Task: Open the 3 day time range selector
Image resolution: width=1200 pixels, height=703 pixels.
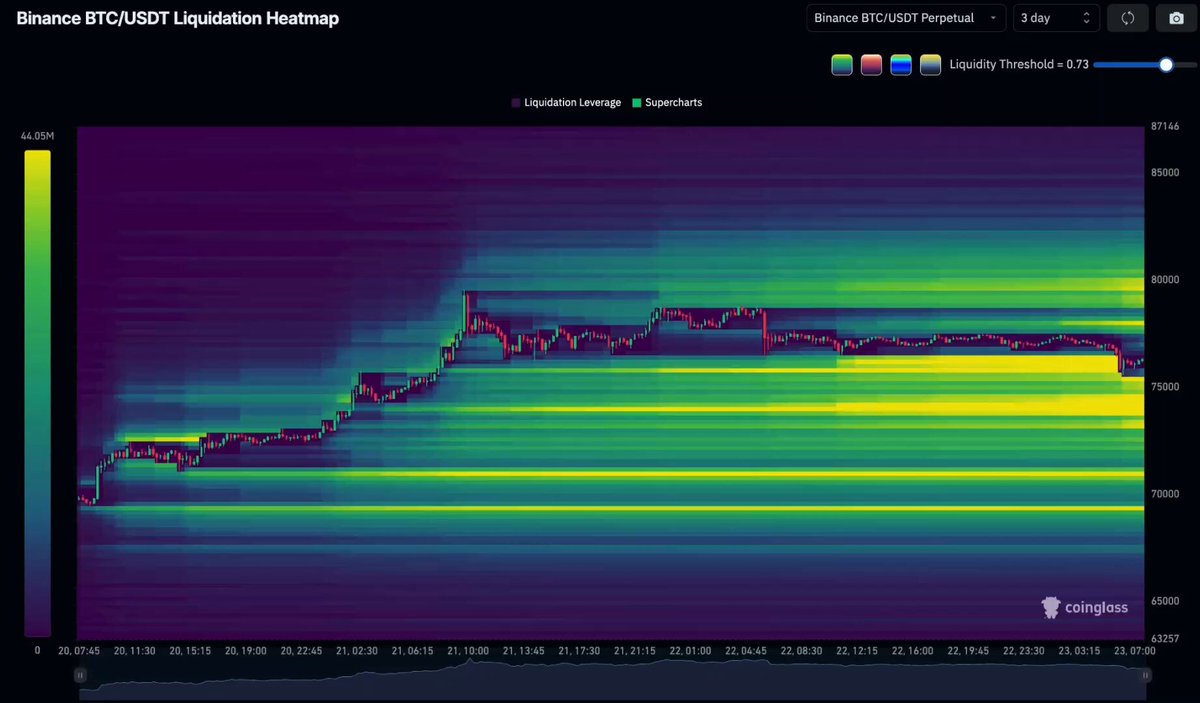Action: click(x=1056, y=18)
